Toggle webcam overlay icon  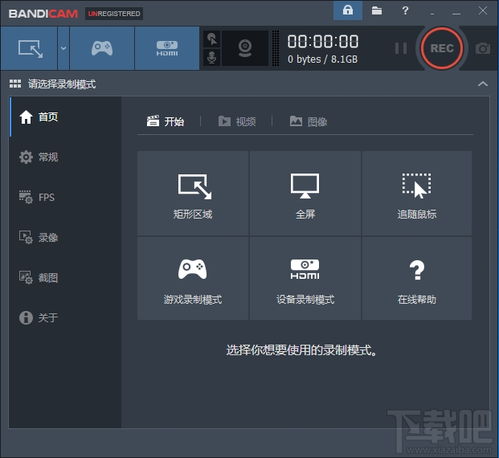245,48
